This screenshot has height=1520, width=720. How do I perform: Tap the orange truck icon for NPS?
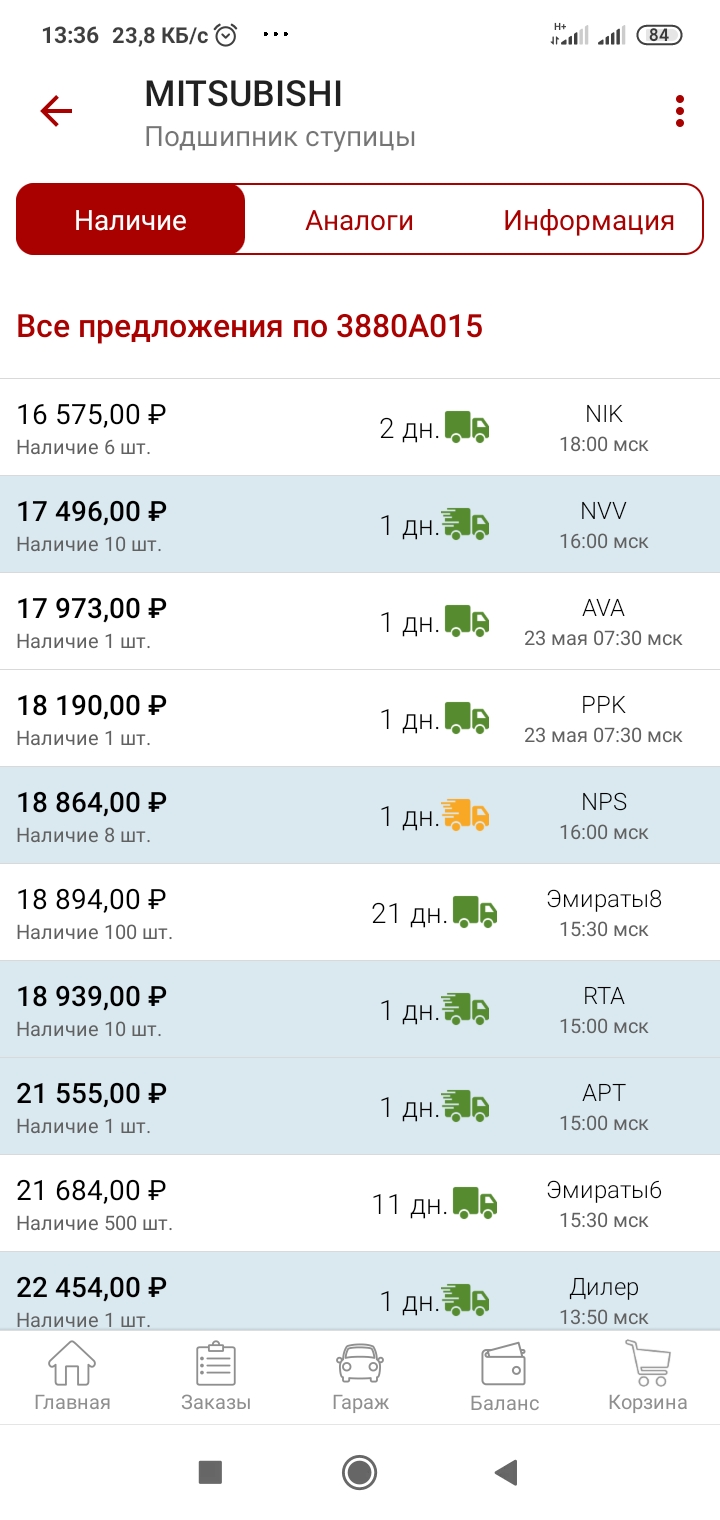pyautogui.click(x=466, y=816)
